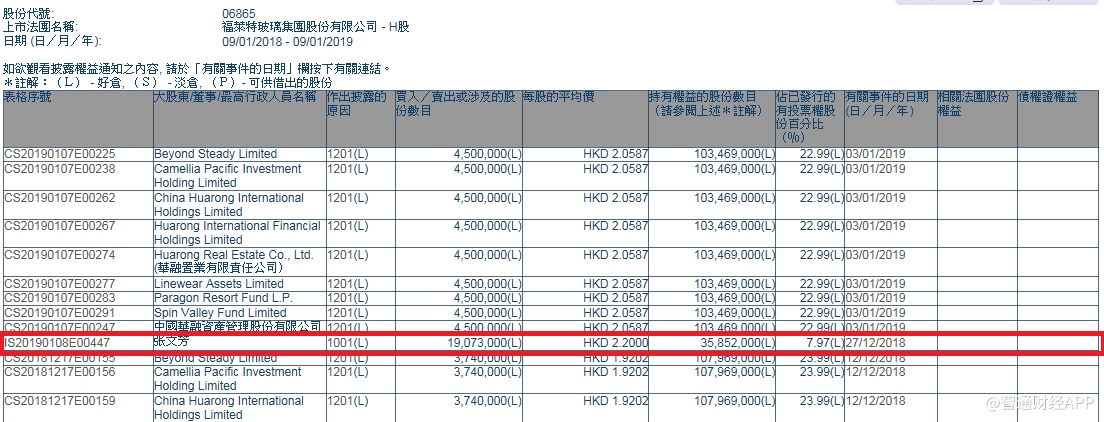Click Huarong International Financial Holdings Limited
This screenshot has height=422, width=1104.
pos(237,232)
